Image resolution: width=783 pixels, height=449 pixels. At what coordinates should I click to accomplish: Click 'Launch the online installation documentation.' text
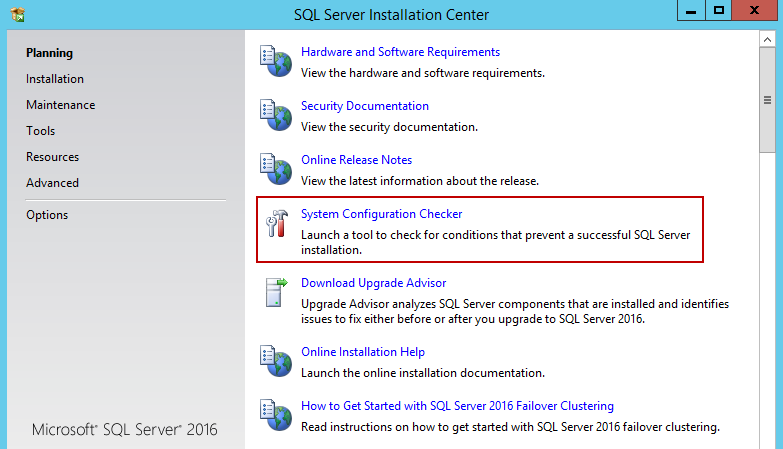[423, 373]
